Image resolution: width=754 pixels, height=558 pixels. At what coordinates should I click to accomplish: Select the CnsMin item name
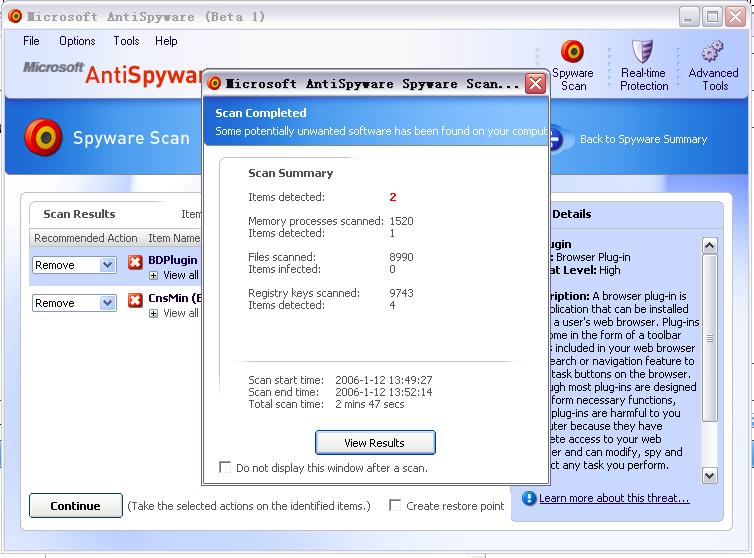174,298
